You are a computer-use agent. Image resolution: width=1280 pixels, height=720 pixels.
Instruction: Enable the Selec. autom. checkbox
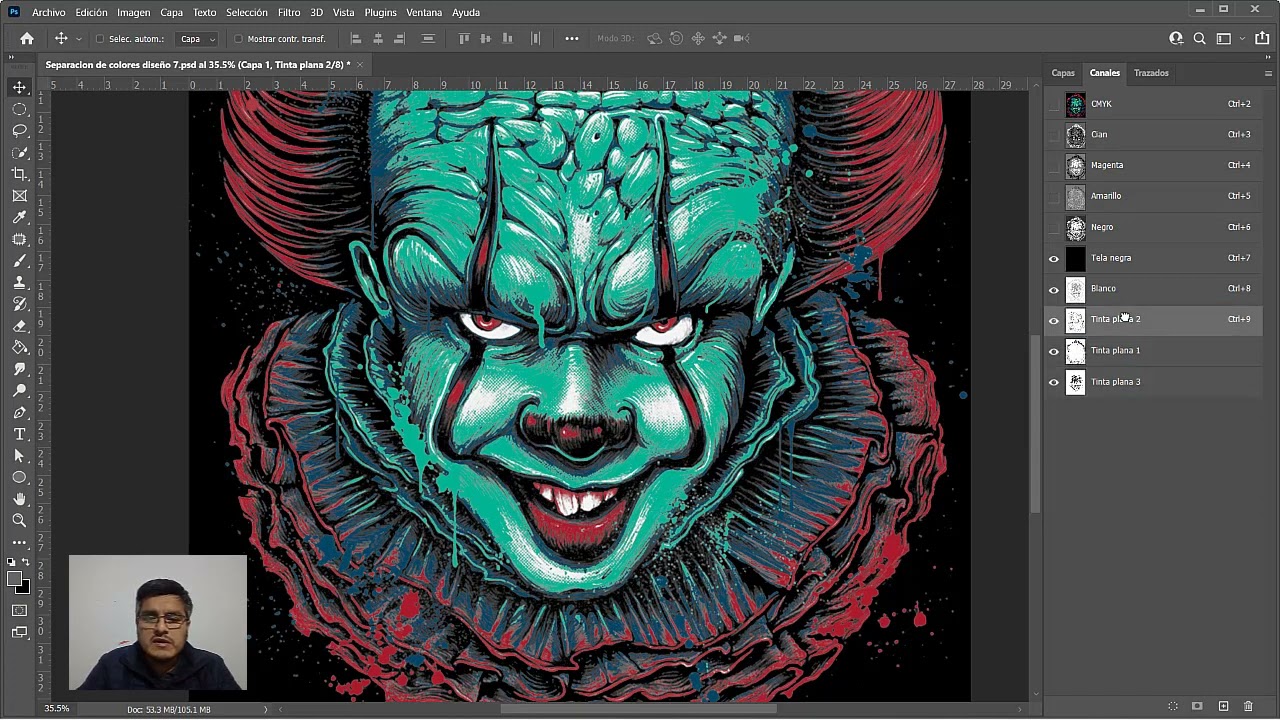100,39
